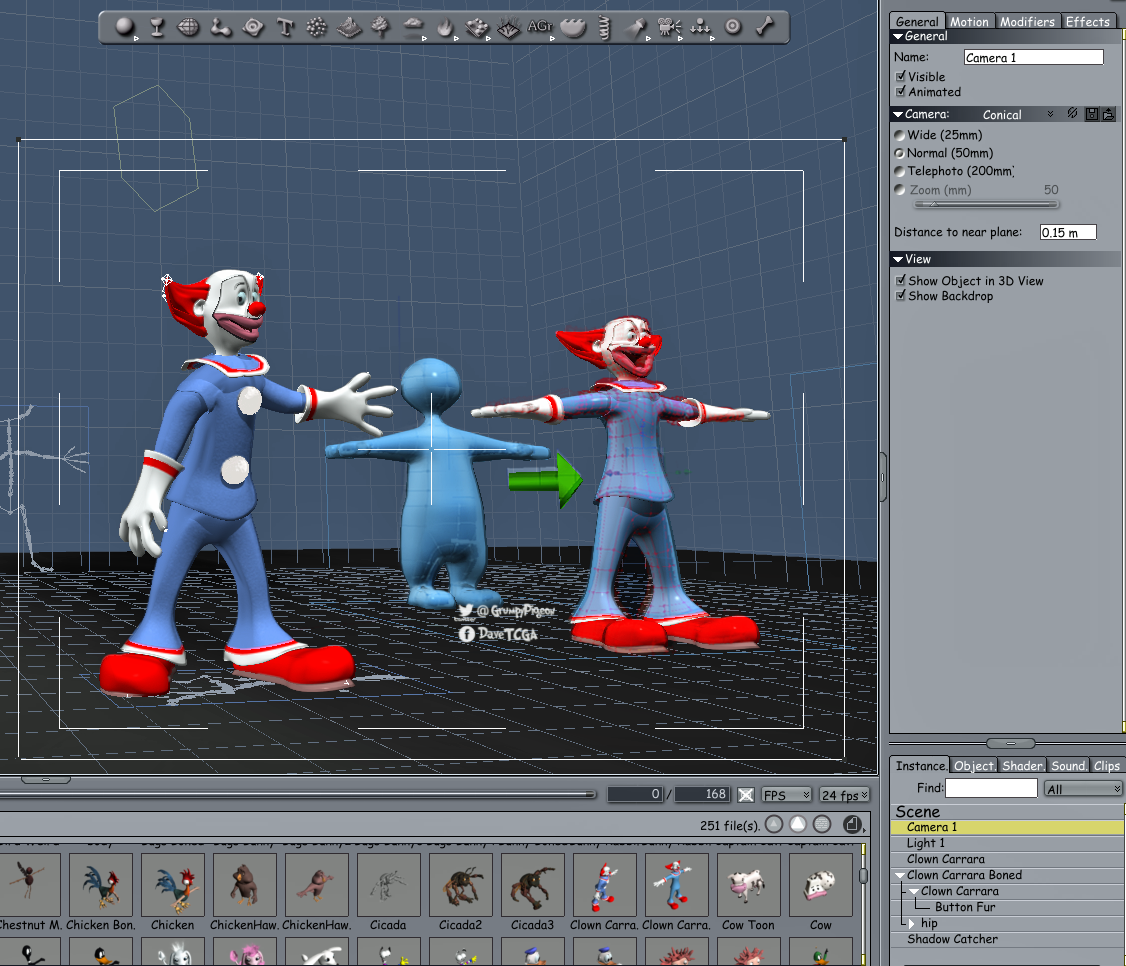
Task: Collapse the General section triangle
Action: point(898,36)
